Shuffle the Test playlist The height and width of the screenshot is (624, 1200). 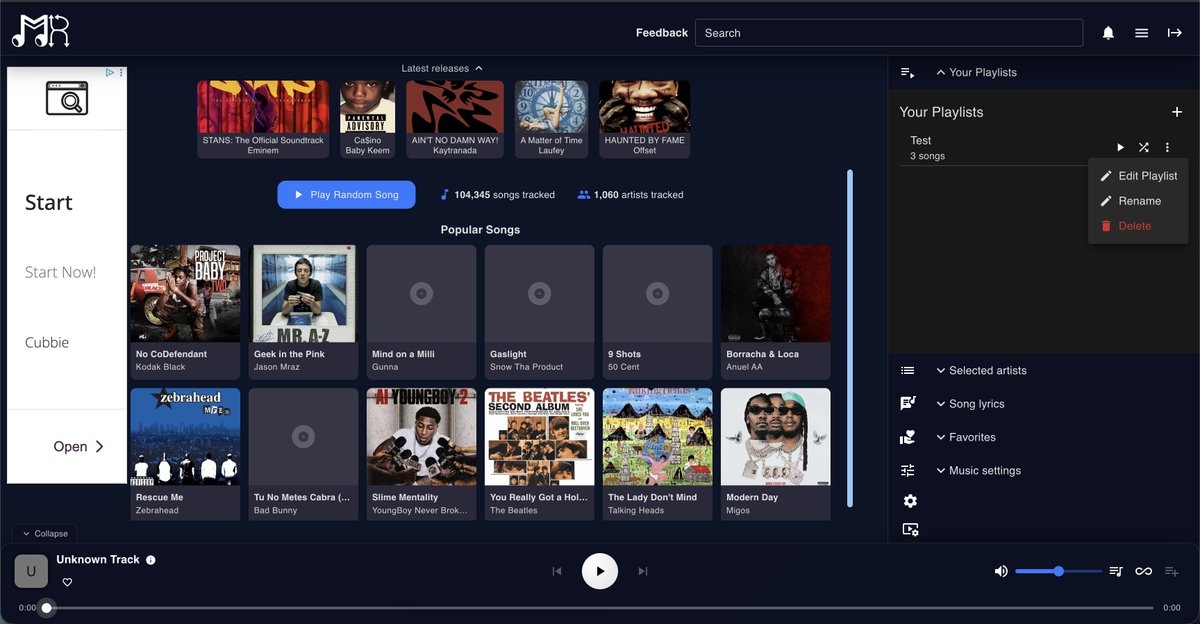pos(1144,148)
